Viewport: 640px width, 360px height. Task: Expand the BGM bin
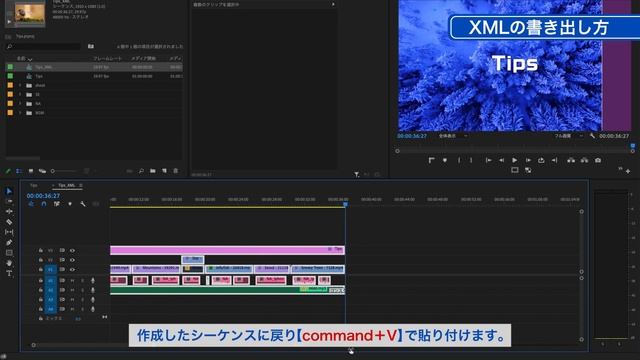20,113
